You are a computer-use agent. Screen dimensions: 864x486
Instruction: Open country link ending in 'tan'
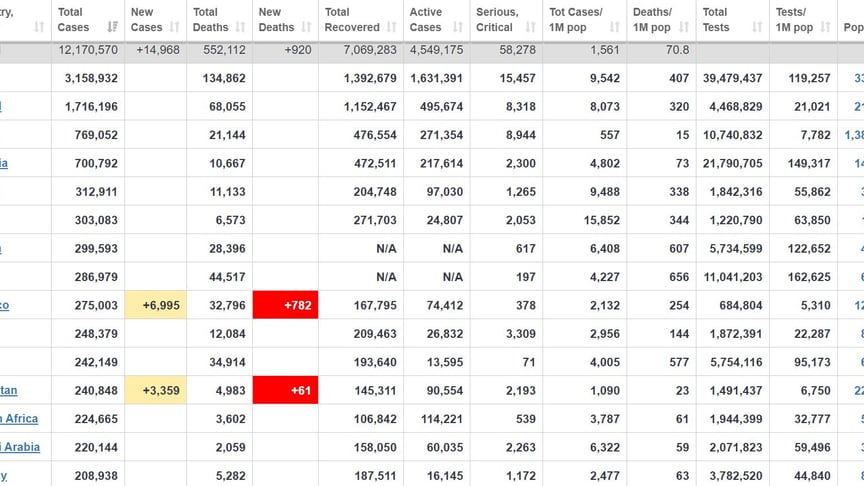coord(8,390)
